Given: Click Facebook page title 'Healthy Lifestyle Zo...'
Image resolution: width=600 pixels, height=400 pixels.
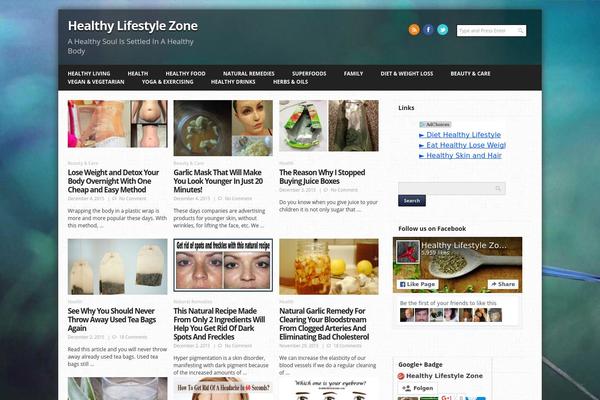Looking at the screenshot, I should [463, 245].
